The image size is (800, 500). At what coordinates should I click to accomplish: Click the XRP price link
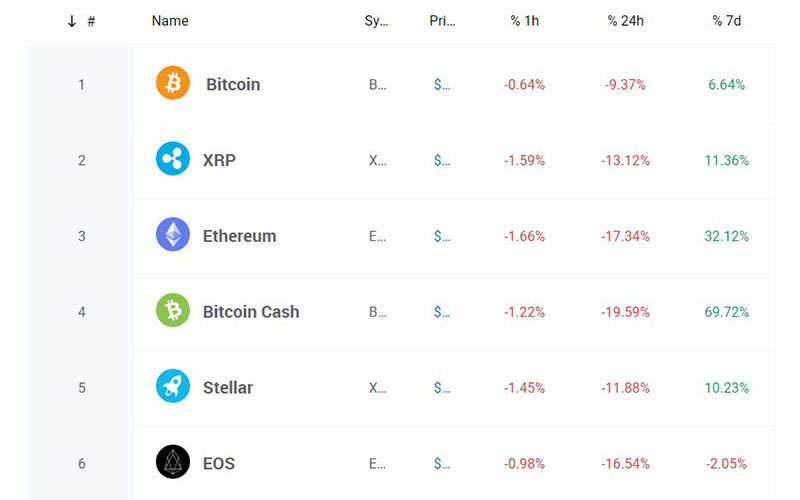click(x=442, y=160)
